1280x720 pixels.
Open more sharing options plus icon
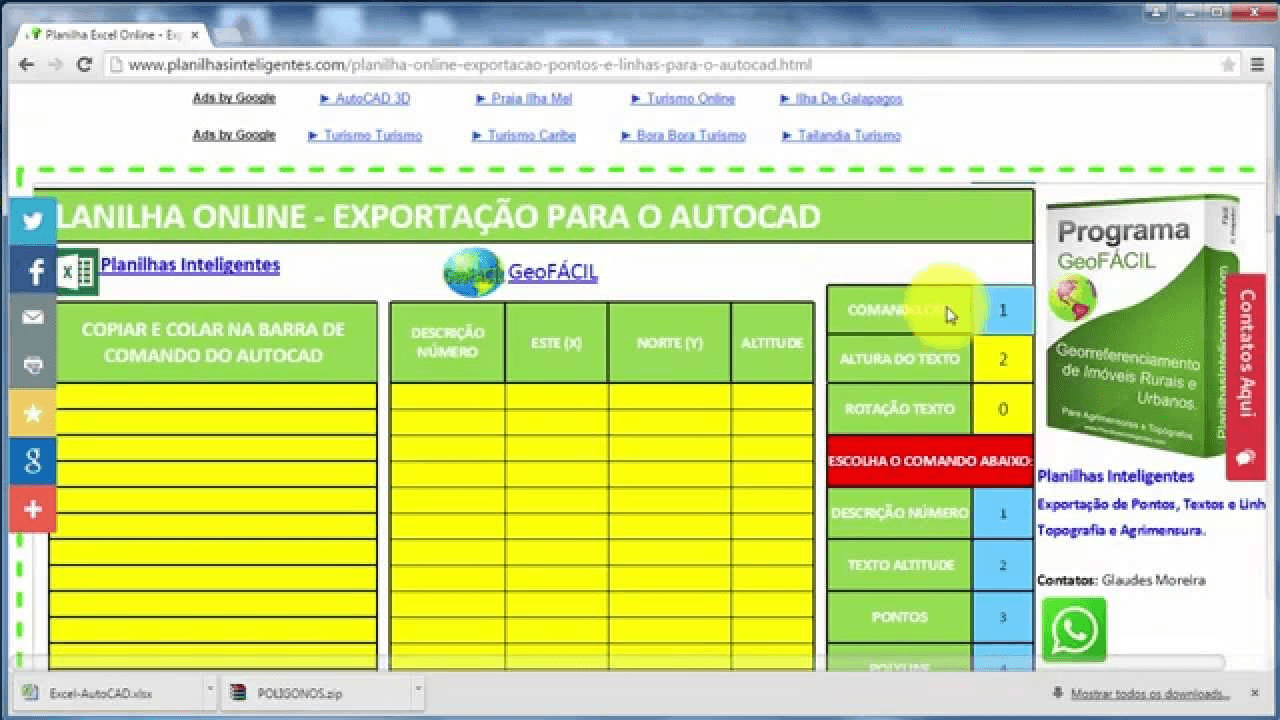click(x=33, y=509)
